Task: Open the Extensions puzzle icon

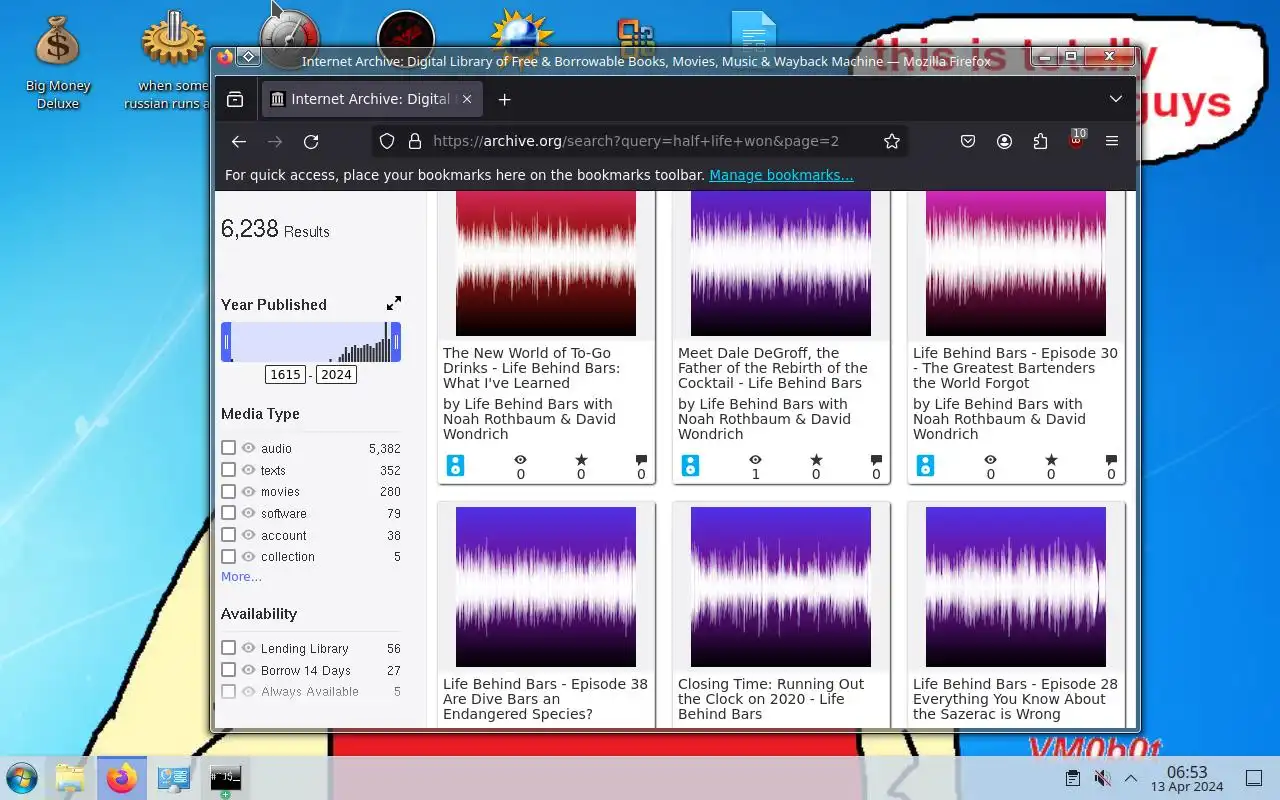Action: (1040, 142)
